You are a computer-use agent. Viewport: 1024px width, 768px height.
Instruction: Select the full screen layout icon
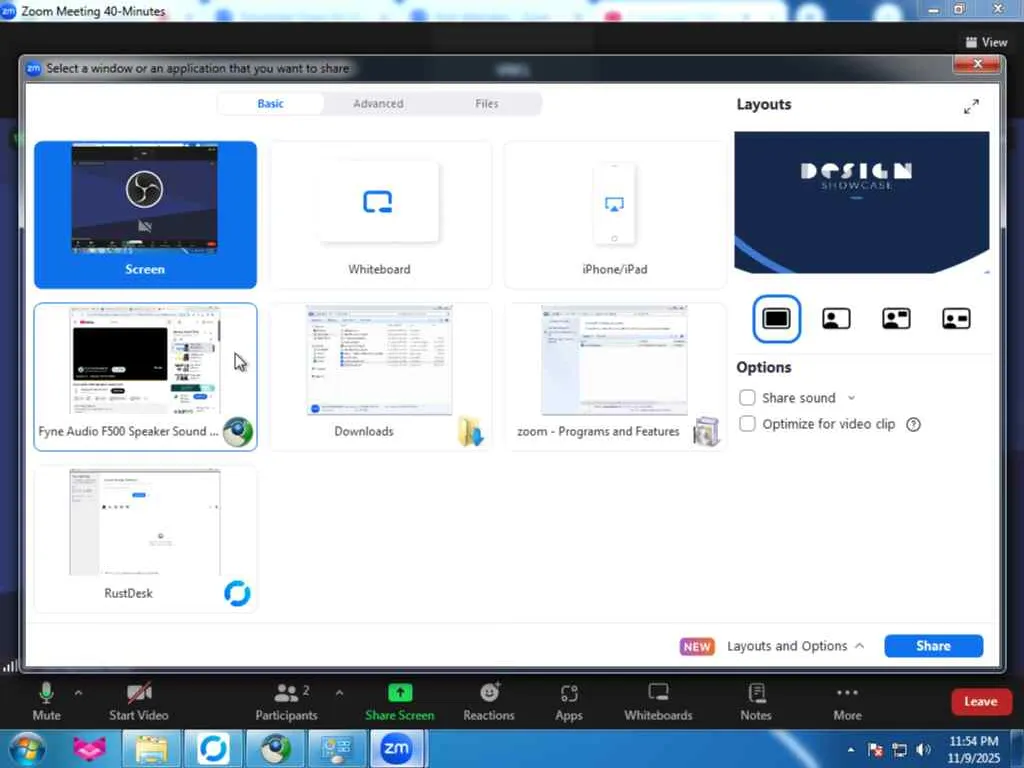point(776,319)
